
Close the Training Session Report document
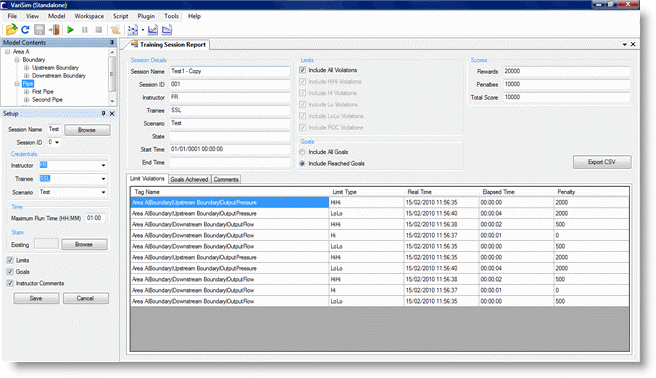[x=633, y=44]
